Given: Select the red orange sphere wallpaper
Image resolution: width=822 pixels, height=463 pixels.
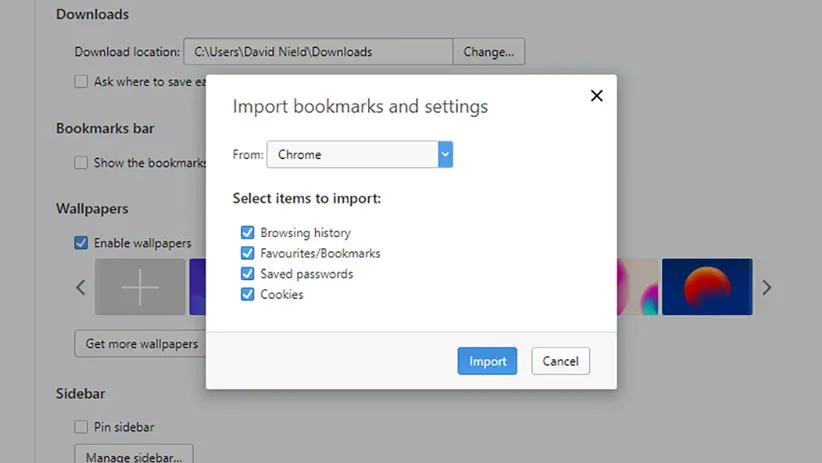Looking at the screenshot, I should click(707, 287).
